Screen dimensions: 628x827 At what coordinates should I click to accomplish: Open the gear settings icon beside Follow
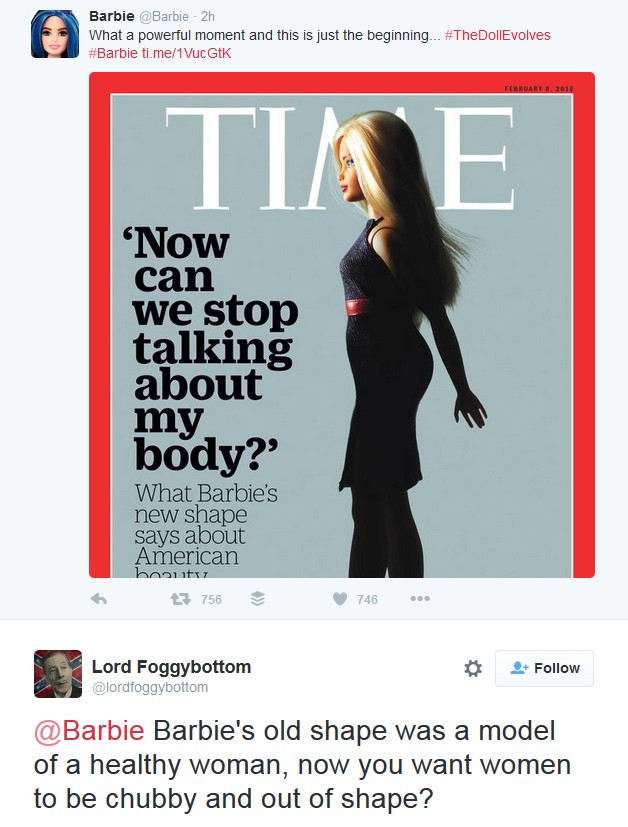pyautogui.click(x=472, y=668)
